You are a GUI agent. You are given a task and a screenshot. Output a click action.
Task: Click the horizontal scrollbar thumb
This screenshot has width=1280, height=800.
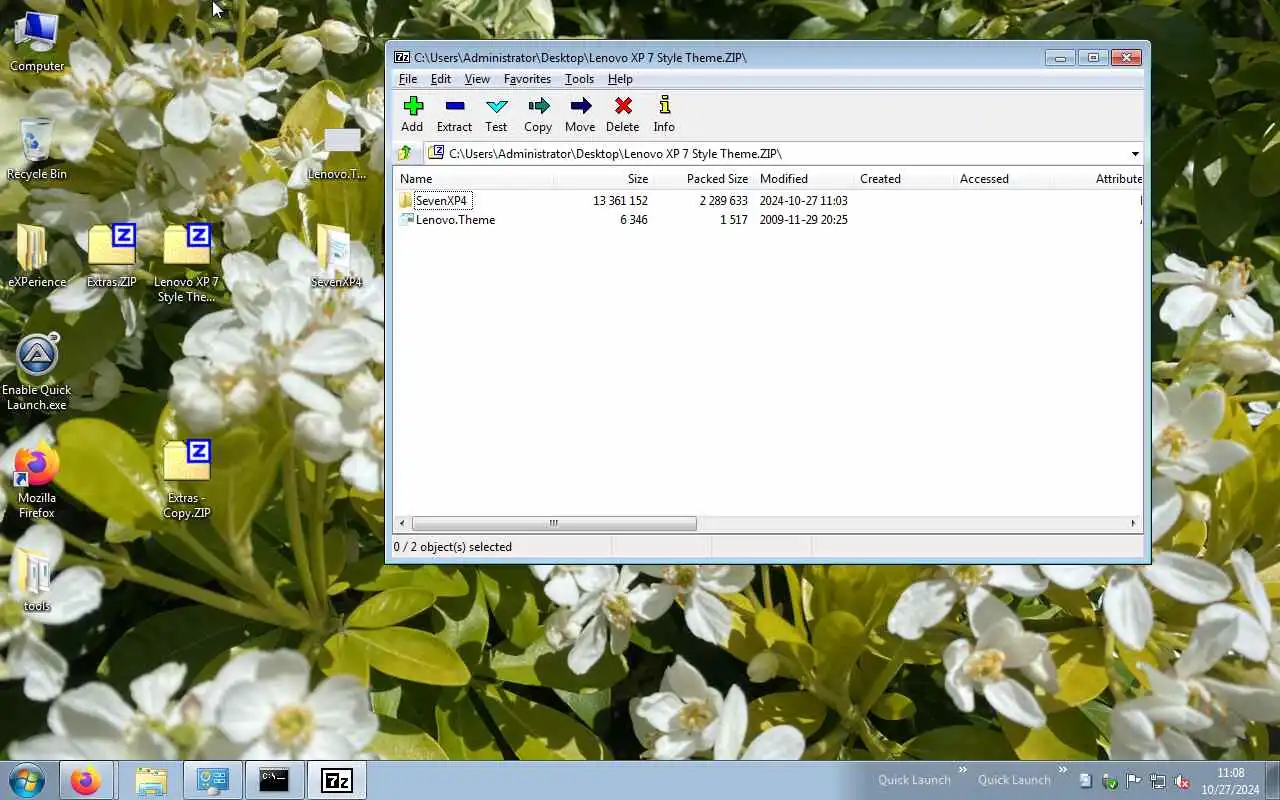(x=554, y=523)
